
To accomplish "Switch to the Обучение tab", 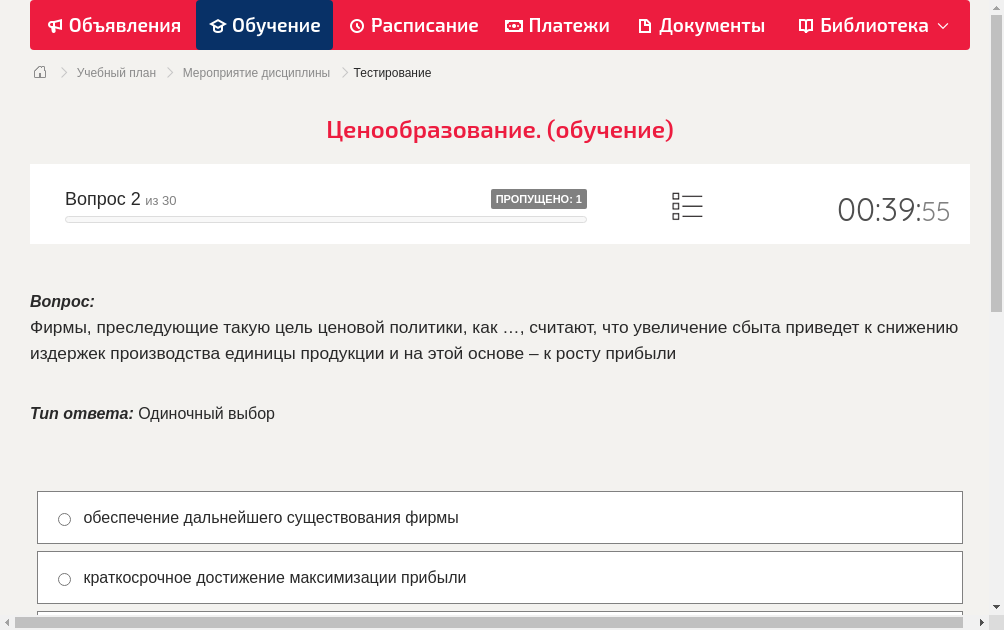I will (x=264, y=25).
